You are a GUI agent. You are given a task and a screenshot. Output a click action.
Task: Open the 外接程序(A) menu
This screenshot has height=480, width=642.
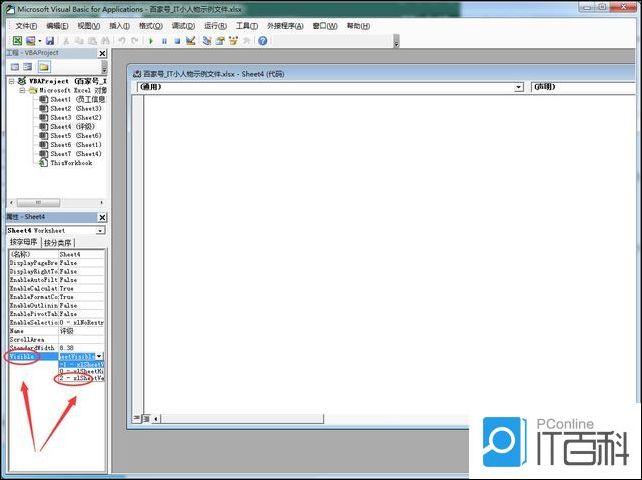[285, 26]
